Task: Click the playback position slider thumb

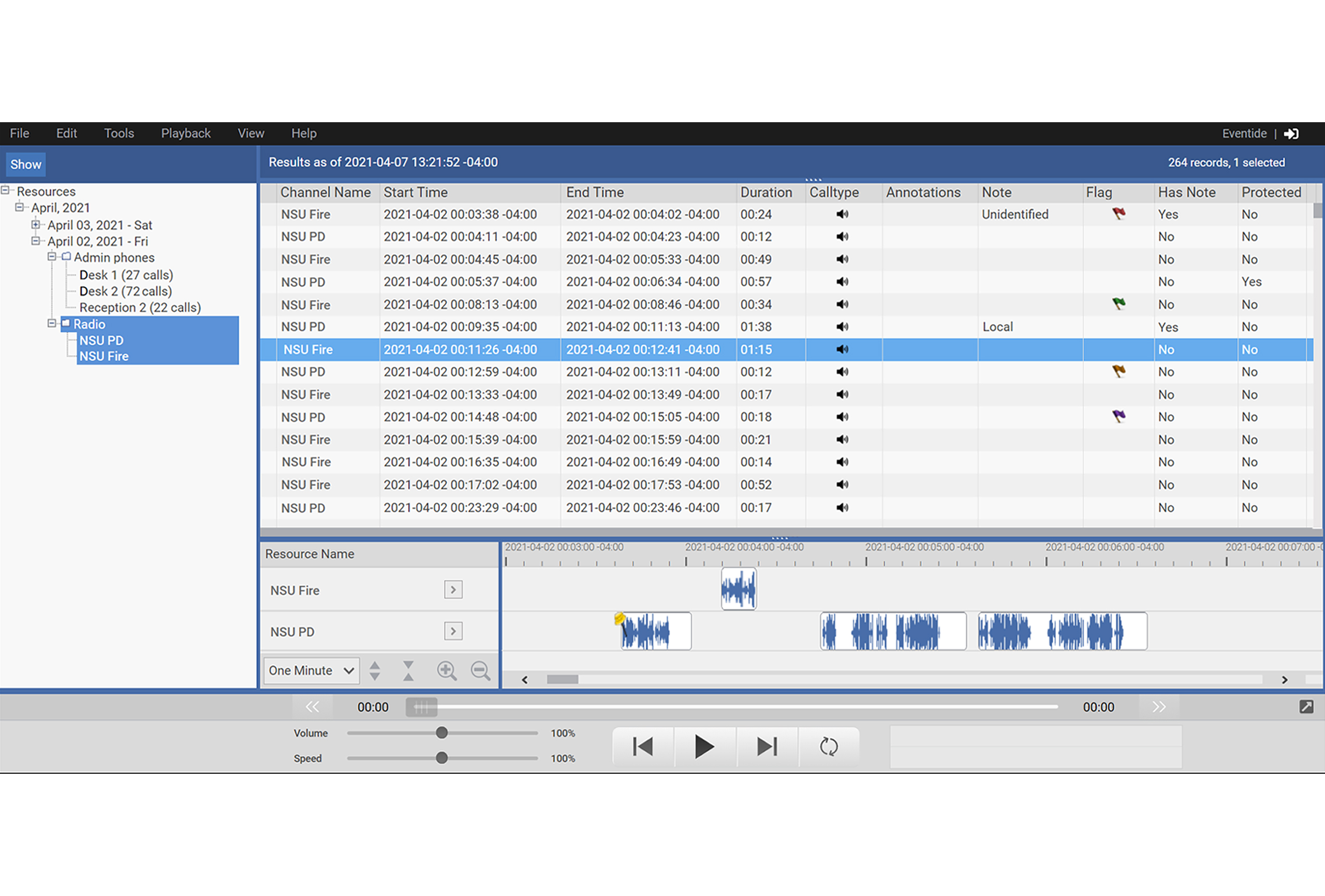Action: [x=421, y=707]
